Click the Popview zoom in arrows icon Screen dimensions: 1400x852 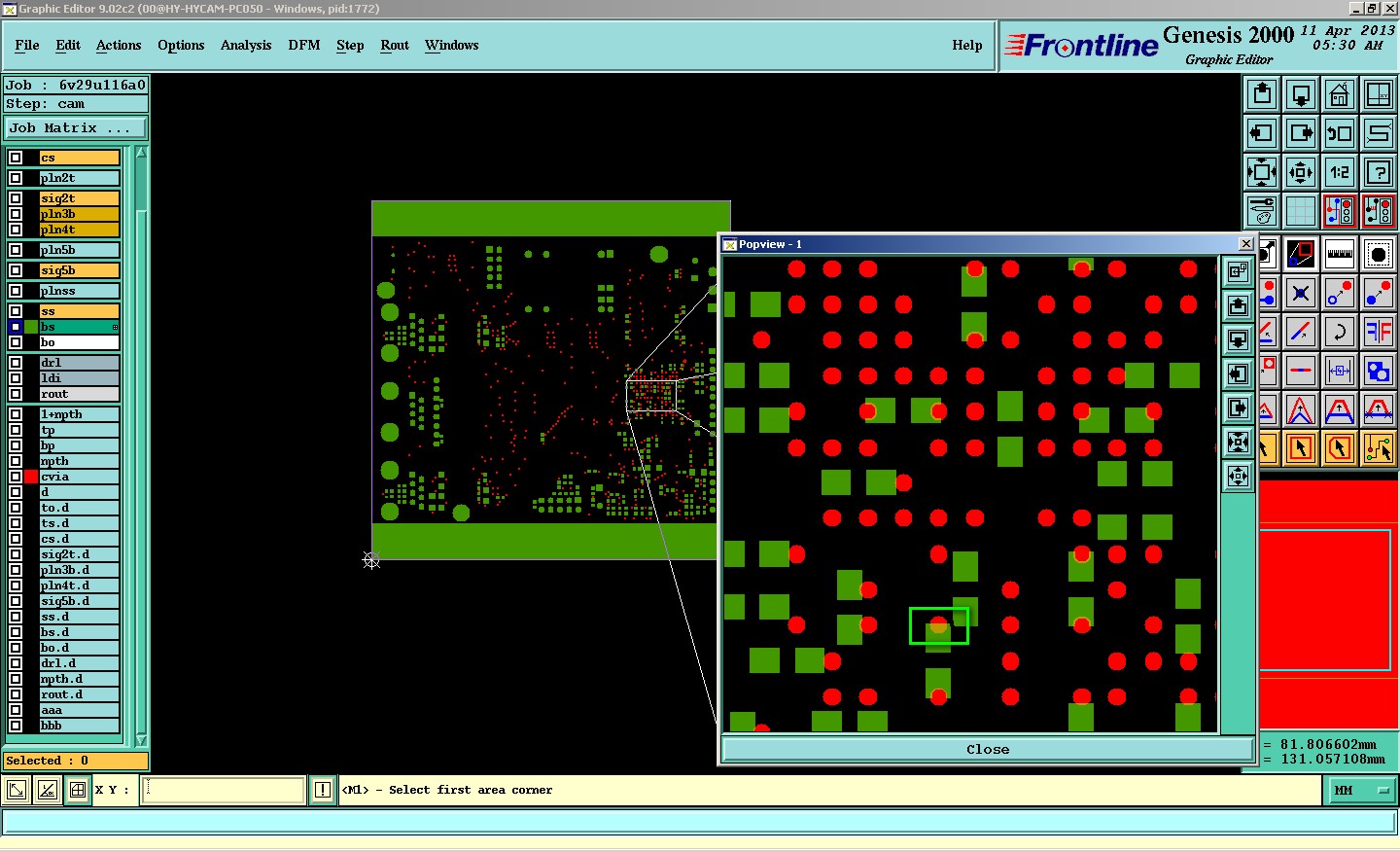click(x=1238, y=443)
